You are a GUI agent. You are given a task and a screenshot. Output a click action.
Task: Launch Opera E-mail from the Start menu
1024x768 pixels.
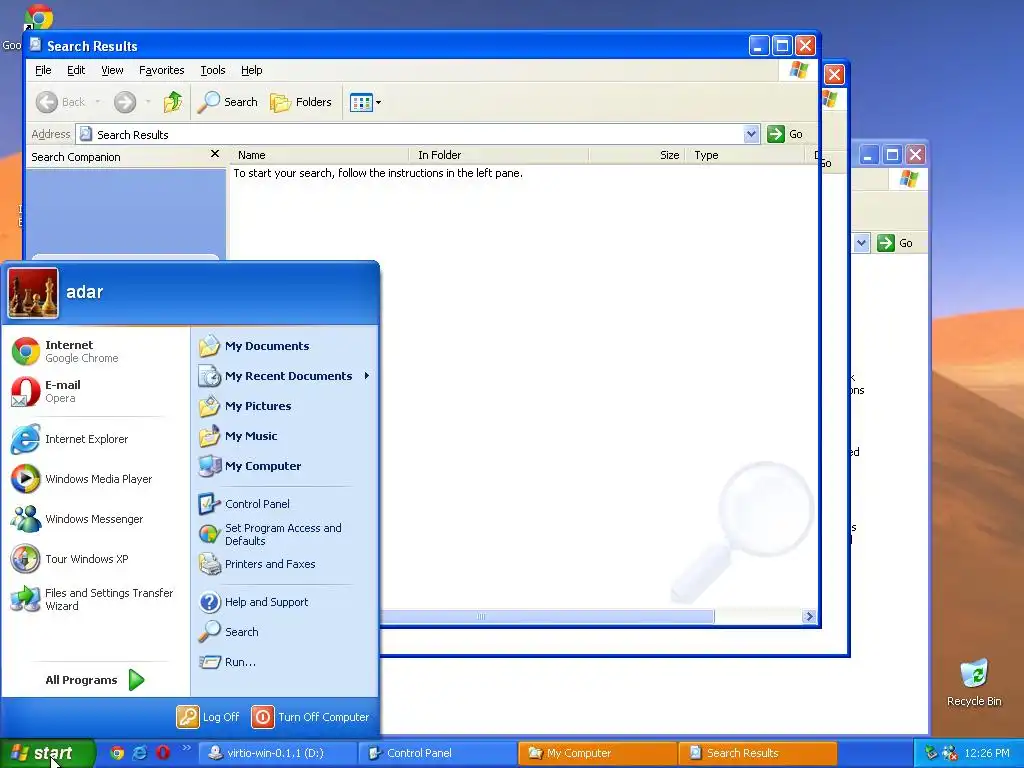(46, 391)
